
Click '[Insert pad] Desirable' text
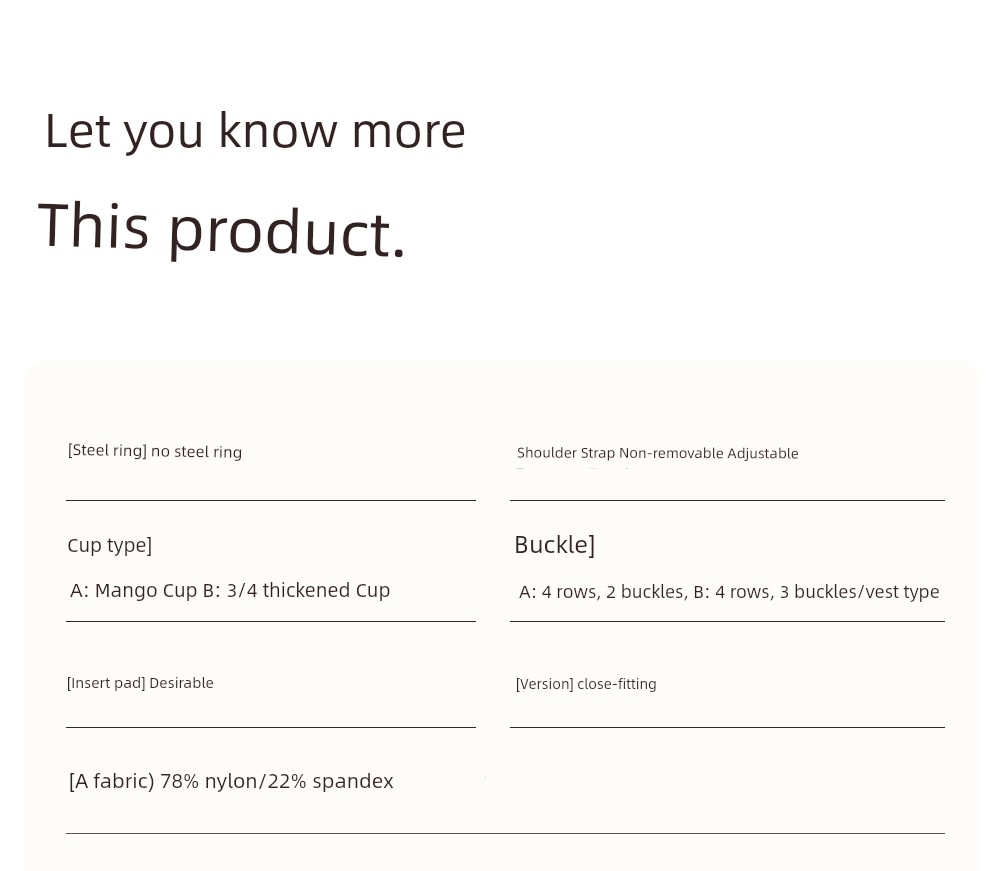[x=140, y=683]
